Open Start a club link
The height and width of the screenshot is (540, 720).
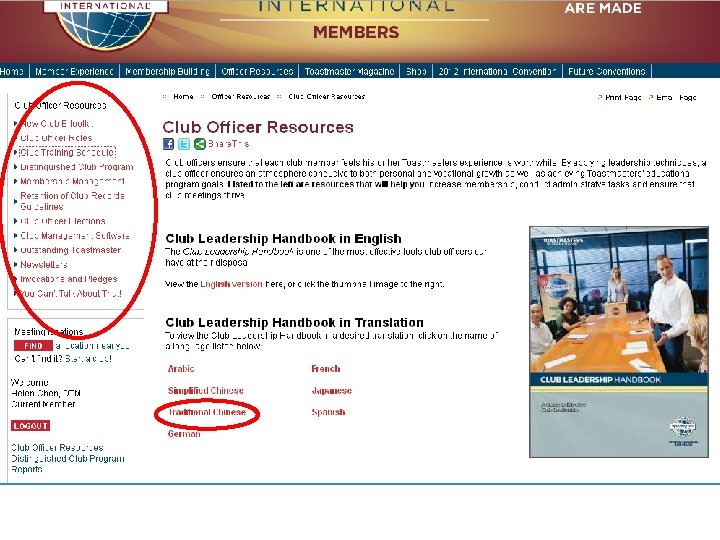coord(88,359)
